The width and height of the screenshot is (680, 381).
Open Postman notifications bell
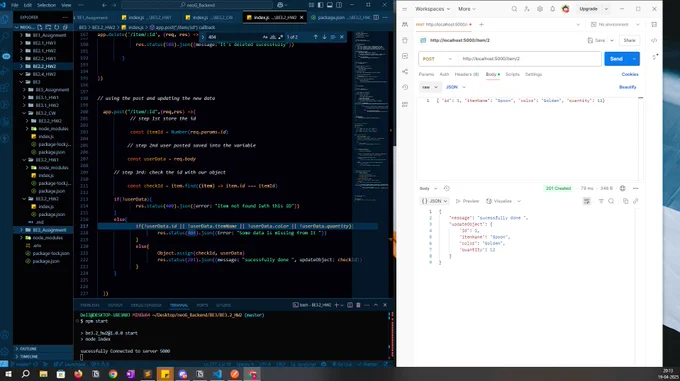(552, 9)
